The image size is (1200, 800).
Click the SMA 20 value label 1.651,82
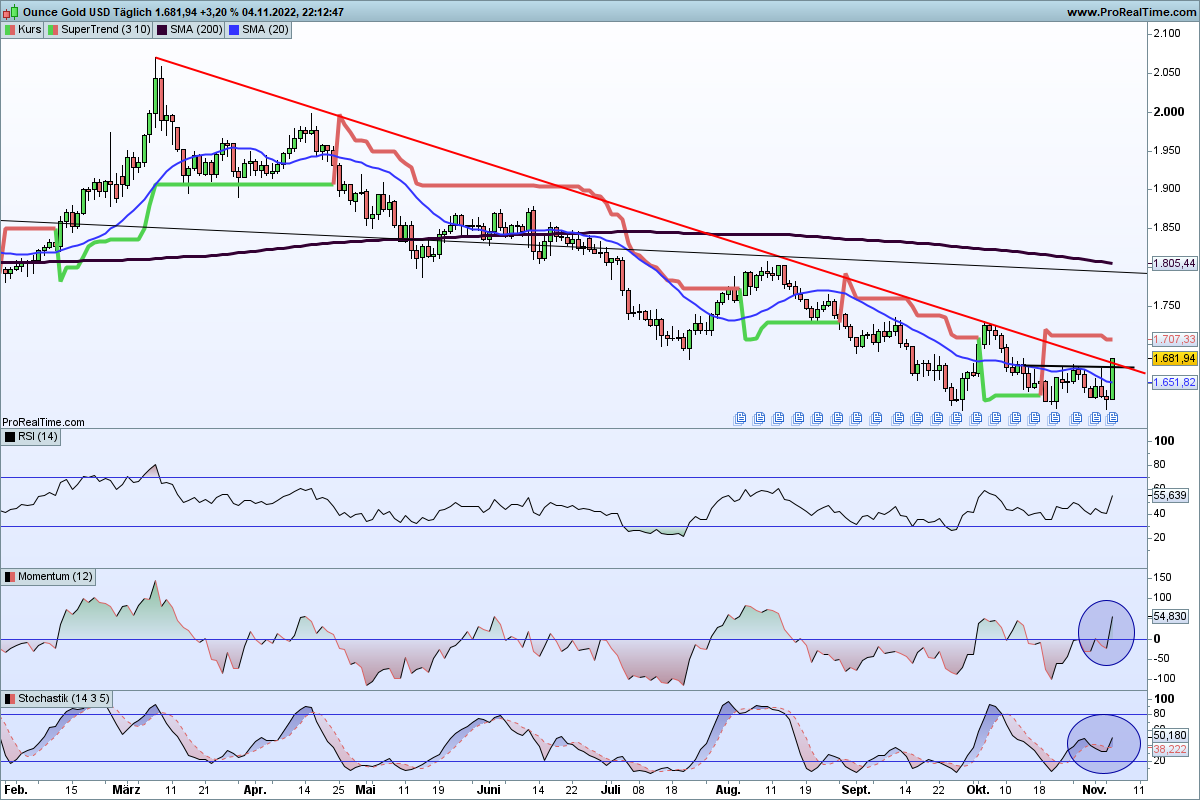click(1173, 382)
